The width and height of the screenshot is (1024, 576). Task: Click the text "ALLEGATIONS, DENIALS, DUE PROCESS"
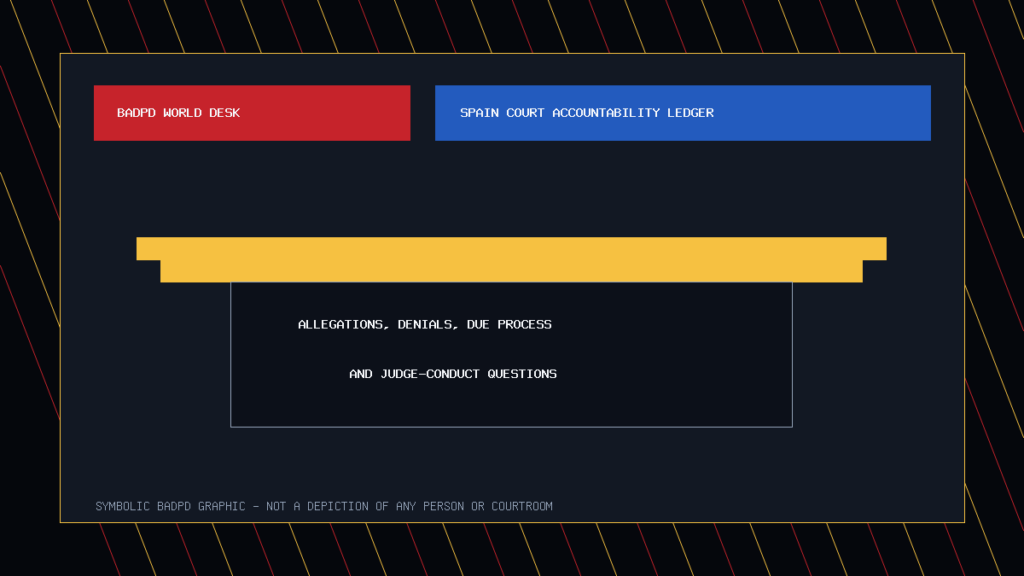pyautogui.click(x=424, y=325)
